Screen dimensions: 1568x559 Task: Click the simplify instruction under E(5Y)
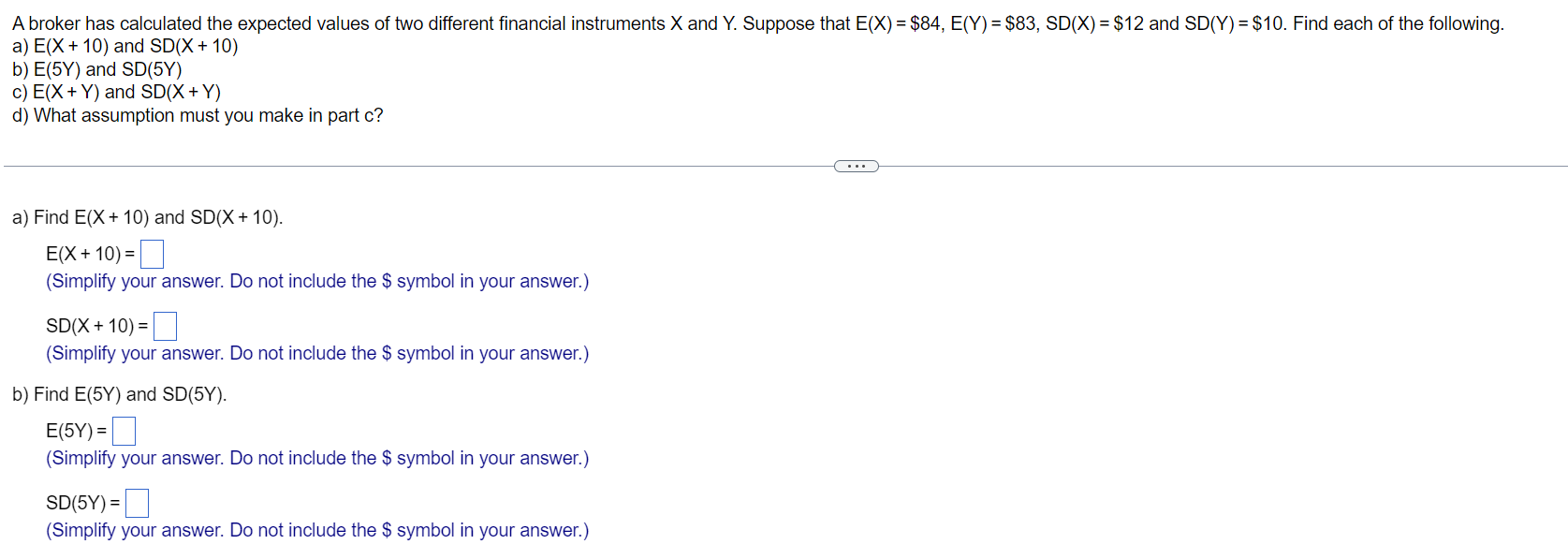click(317, 458)
